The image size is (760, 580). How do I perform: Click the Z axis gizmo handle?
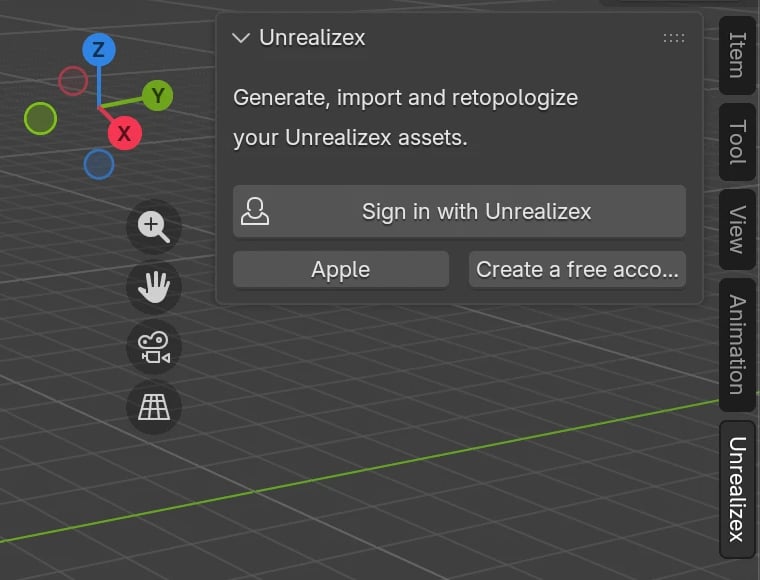click(99, 49)
